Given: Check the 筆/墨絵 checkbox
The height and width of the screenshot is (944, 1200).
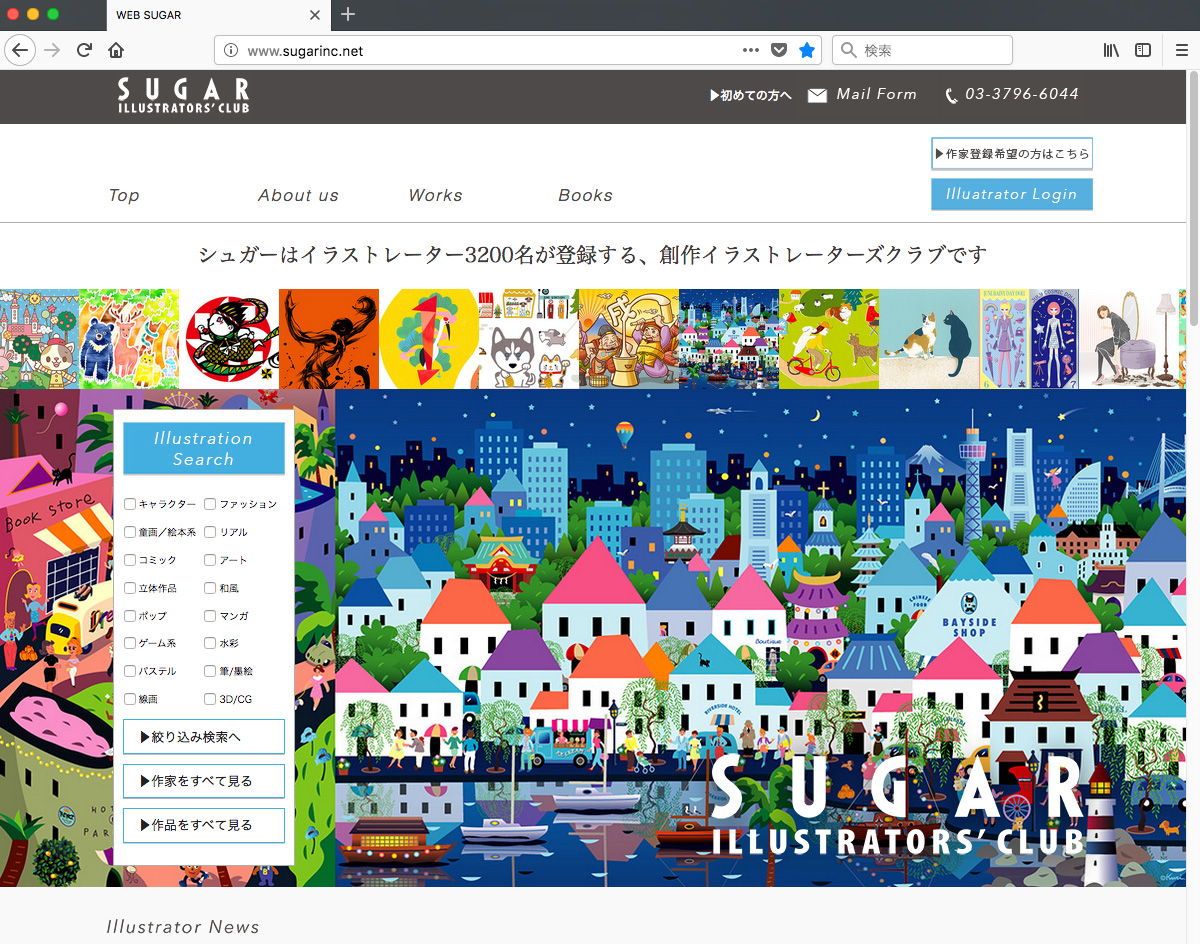Looking at the screenshot, I should click(210, 671).
